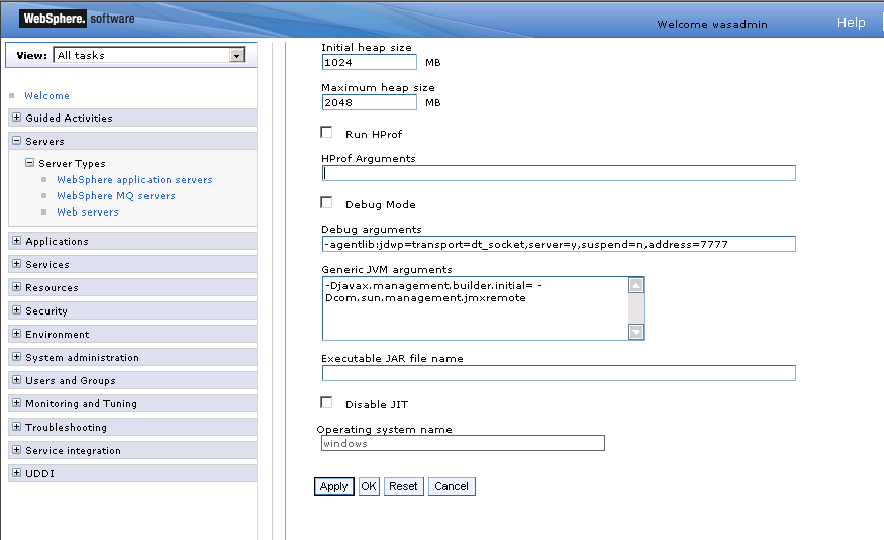Screen dimensions: 884x540
Task: Click the Welcome wasadmin text
Action: 713,24
